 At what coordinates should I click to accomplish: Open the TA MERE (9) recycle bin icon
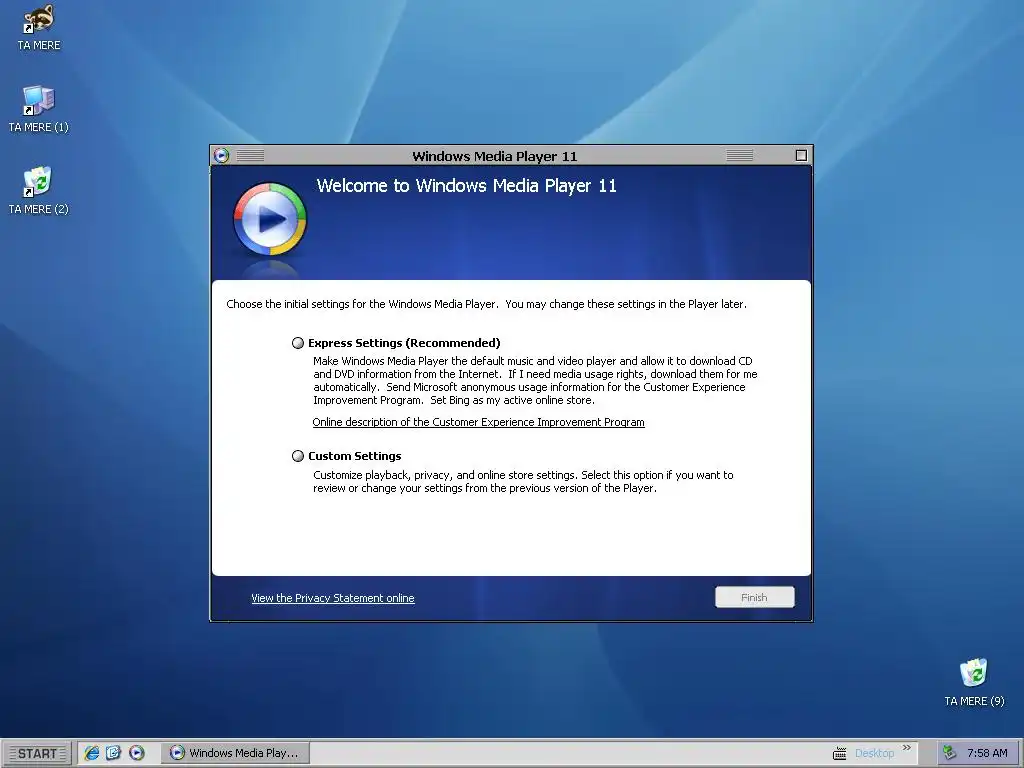click(x=974, y=682)
